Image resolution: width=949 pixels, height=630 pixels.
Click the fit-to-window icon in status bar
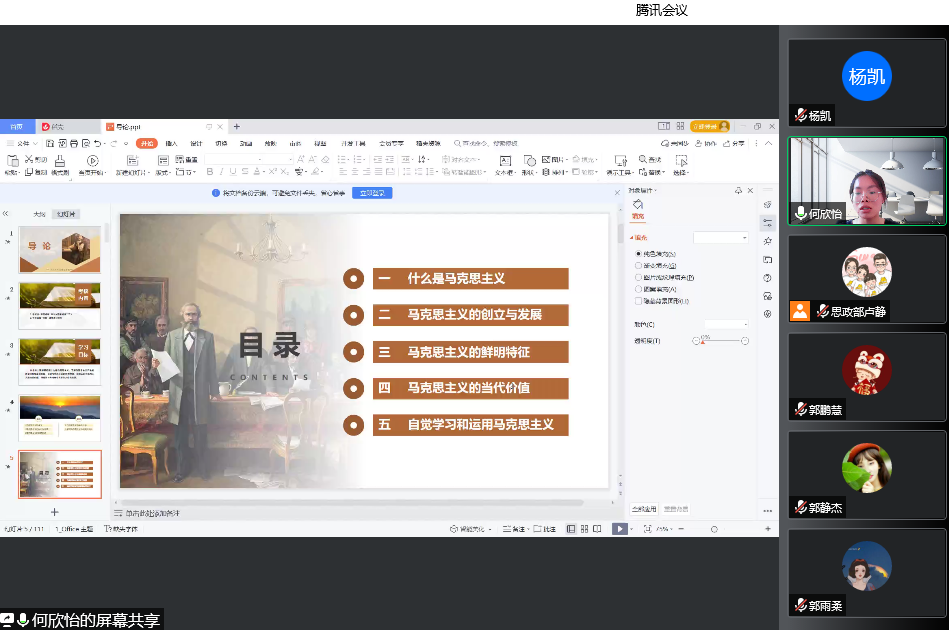tap(648, 529)
